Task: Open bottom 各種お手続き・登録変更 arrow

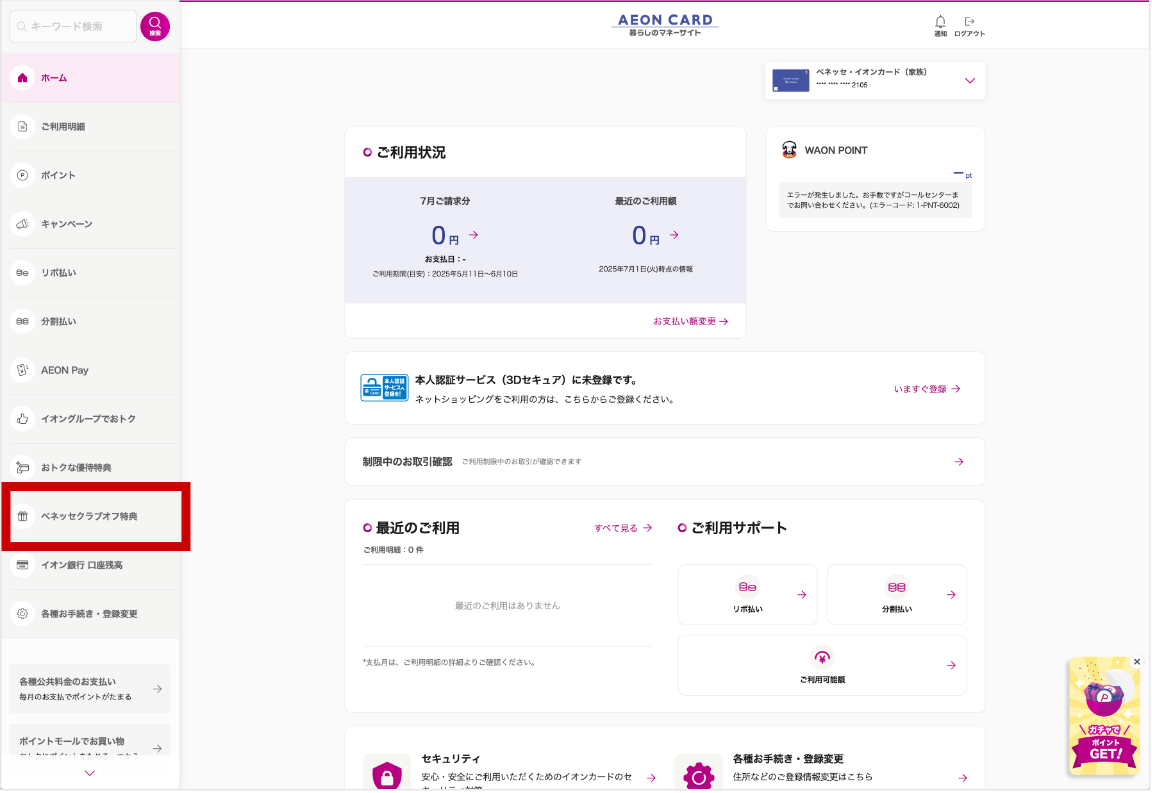Action: pyautogui.click(x=962, y=778)
